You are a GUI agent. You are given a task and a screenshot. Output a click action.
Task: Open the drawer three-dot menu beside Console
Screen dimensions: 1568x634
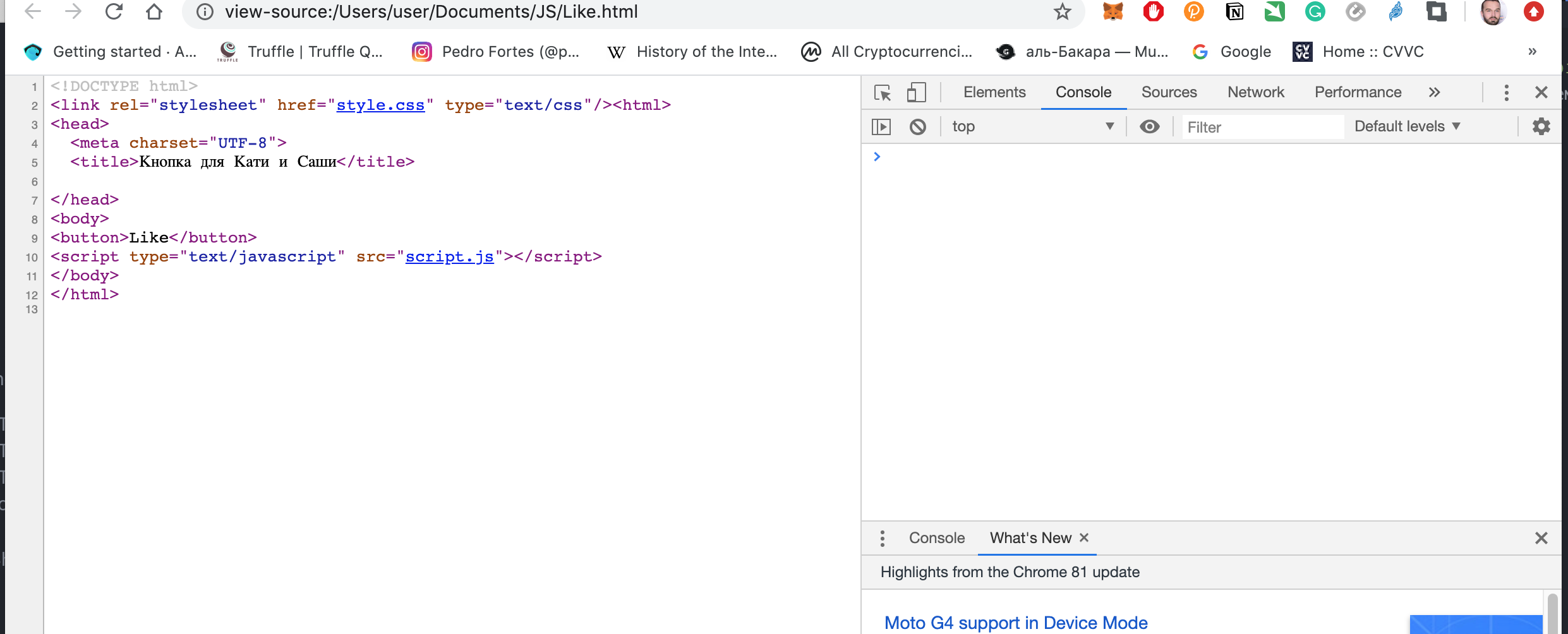coord(883,539)
